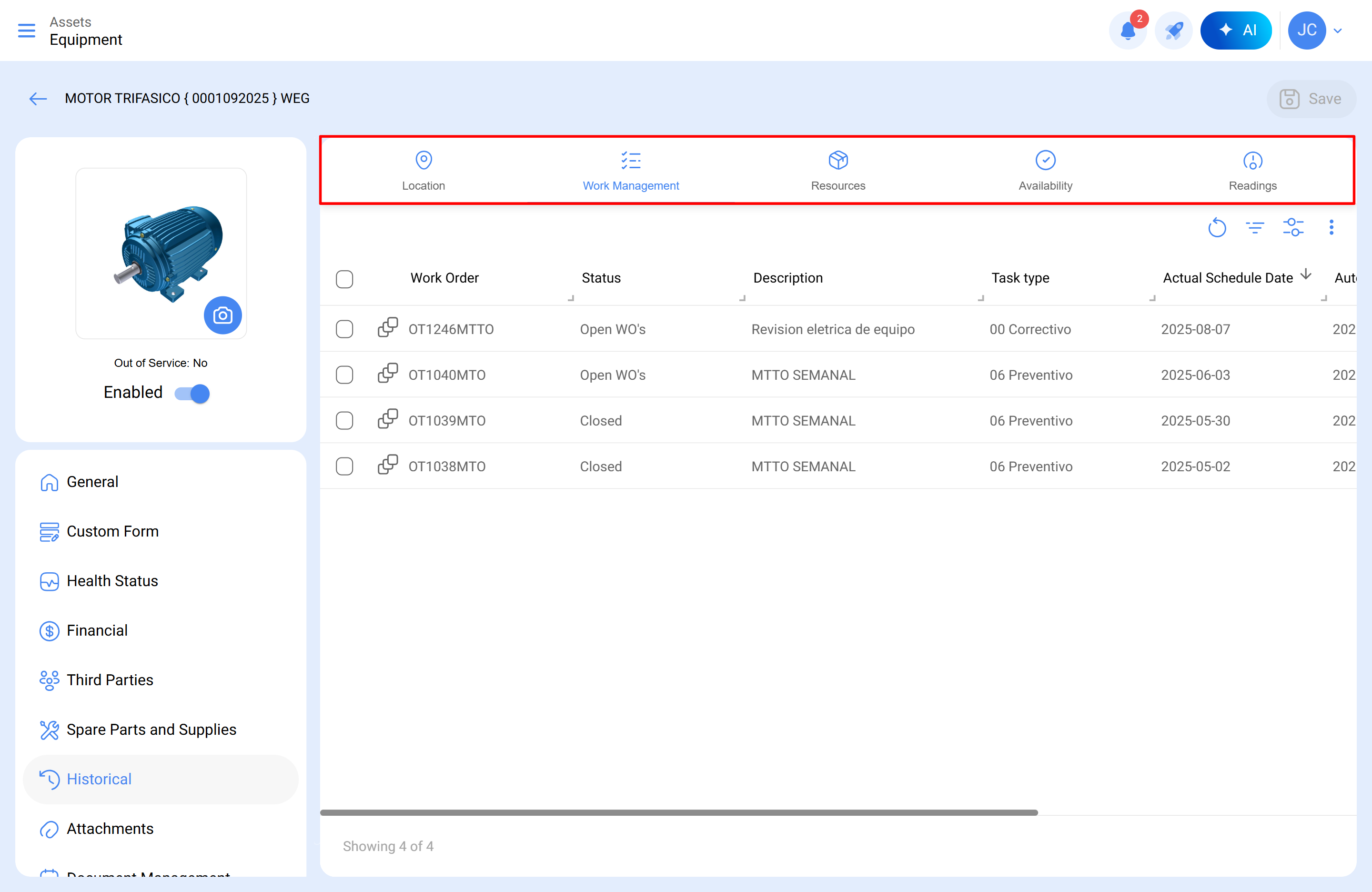Viewport: 1372px width, 892px height.
Task: Open the Availability check icon
Action: [1045, 160]
